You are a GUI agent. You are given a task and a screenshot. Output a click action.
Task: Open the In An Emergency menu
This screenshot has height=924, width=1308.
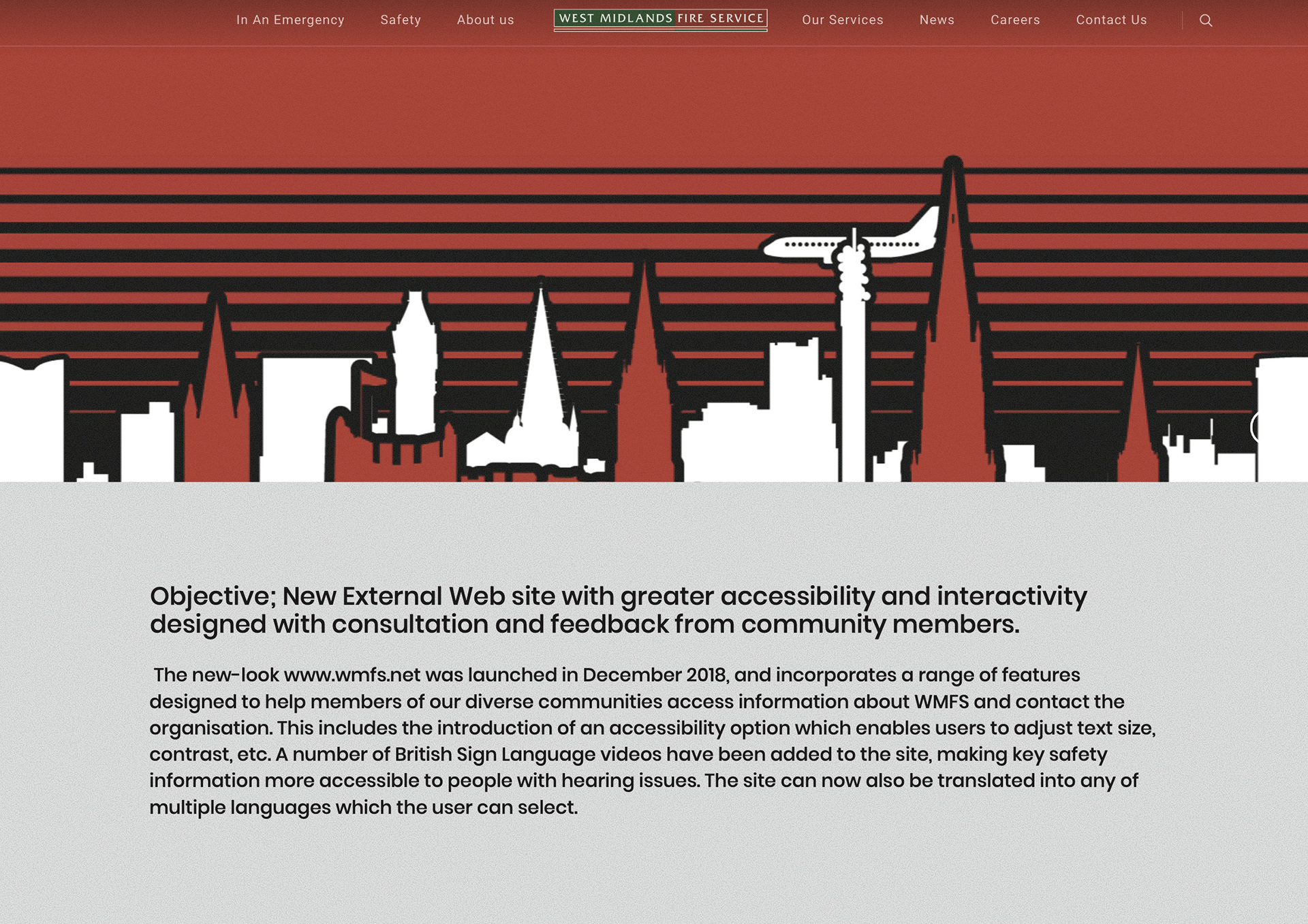[x=290, y=20]
